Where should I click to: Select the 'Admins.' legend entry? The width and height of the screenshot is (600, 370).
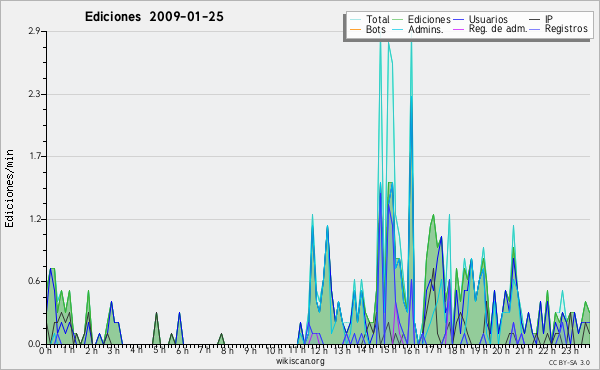coord(426,29)
